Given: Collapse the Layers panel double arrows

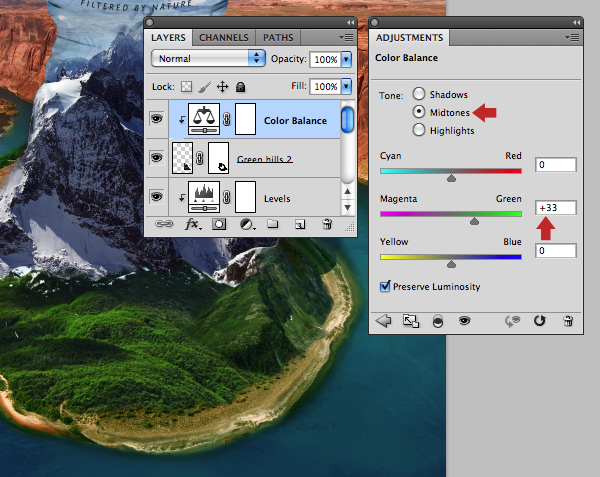Looking at the screenshot, I should [x=350, y=23].
